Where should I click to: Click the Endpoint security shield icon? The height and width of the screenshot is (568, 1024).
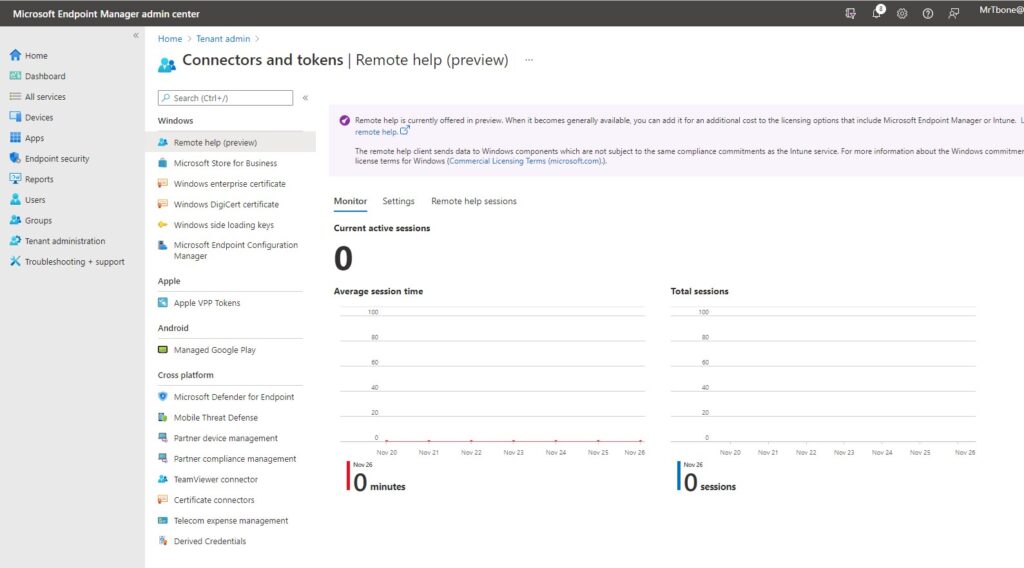15,158
